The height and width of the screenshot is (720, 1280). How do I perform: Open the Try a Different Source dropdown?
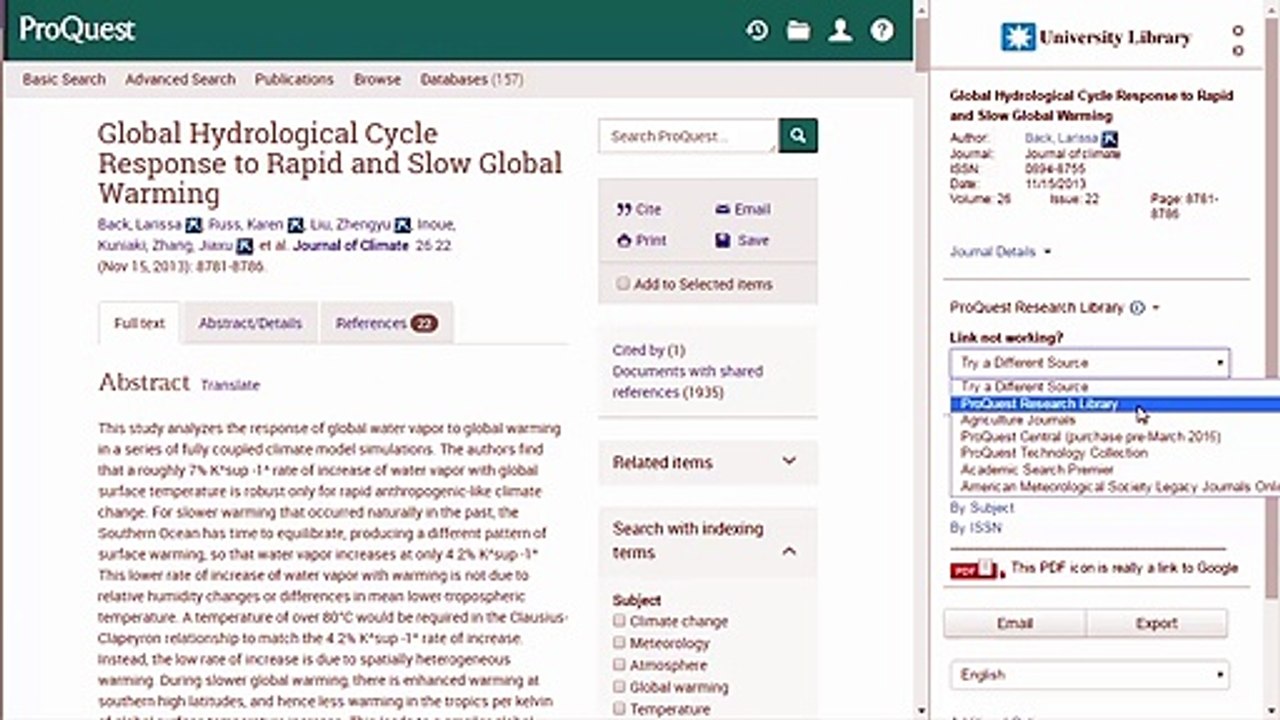(x=1089, y=363)
